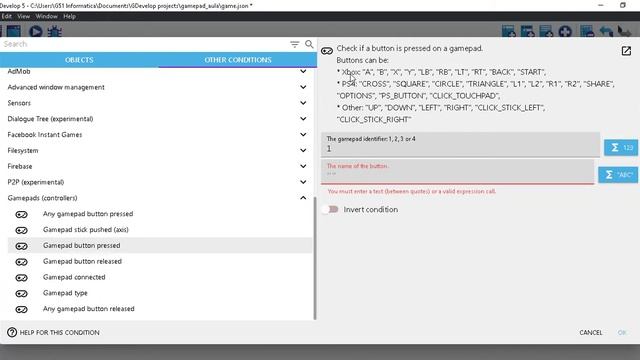Click the add comment toolbar icon

click(x=546, y=31)
